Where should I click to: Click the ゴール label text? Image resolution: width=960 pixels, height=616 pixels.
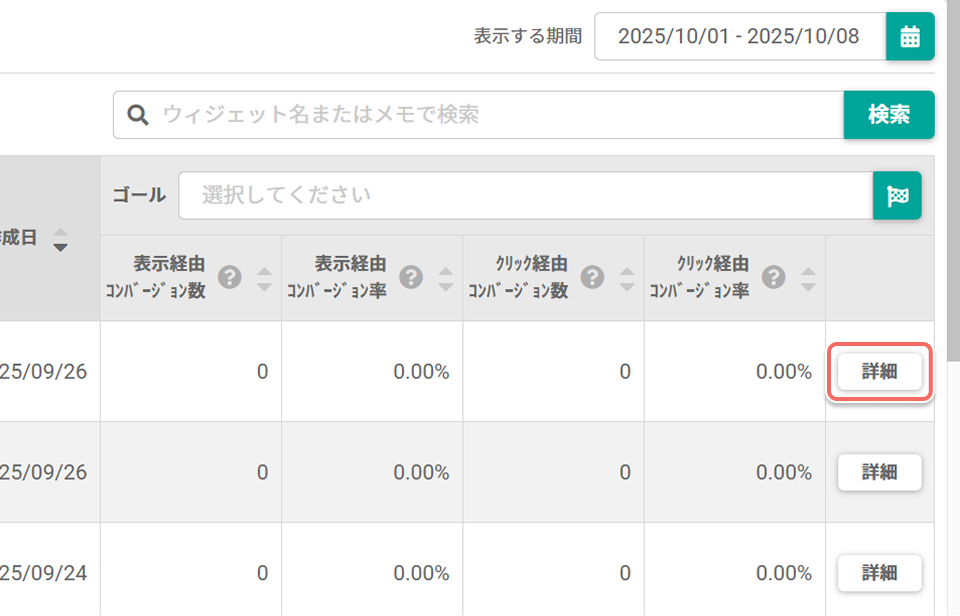(139, 195)
